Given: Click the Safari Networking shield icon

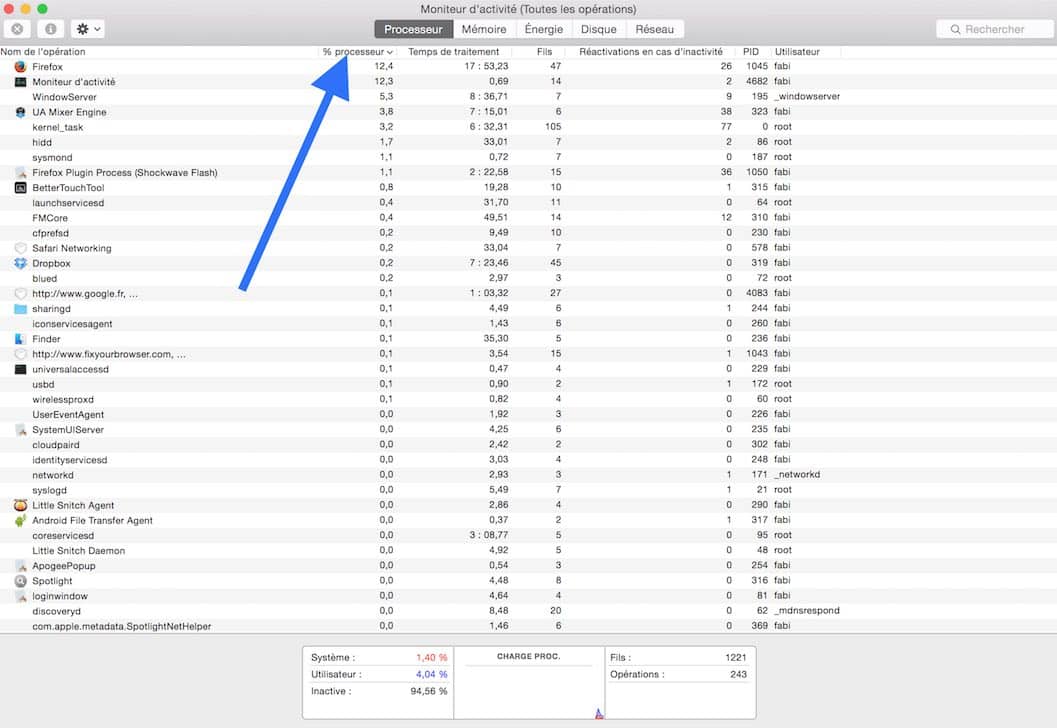Looking at the screenshot, I should (20, 248).
